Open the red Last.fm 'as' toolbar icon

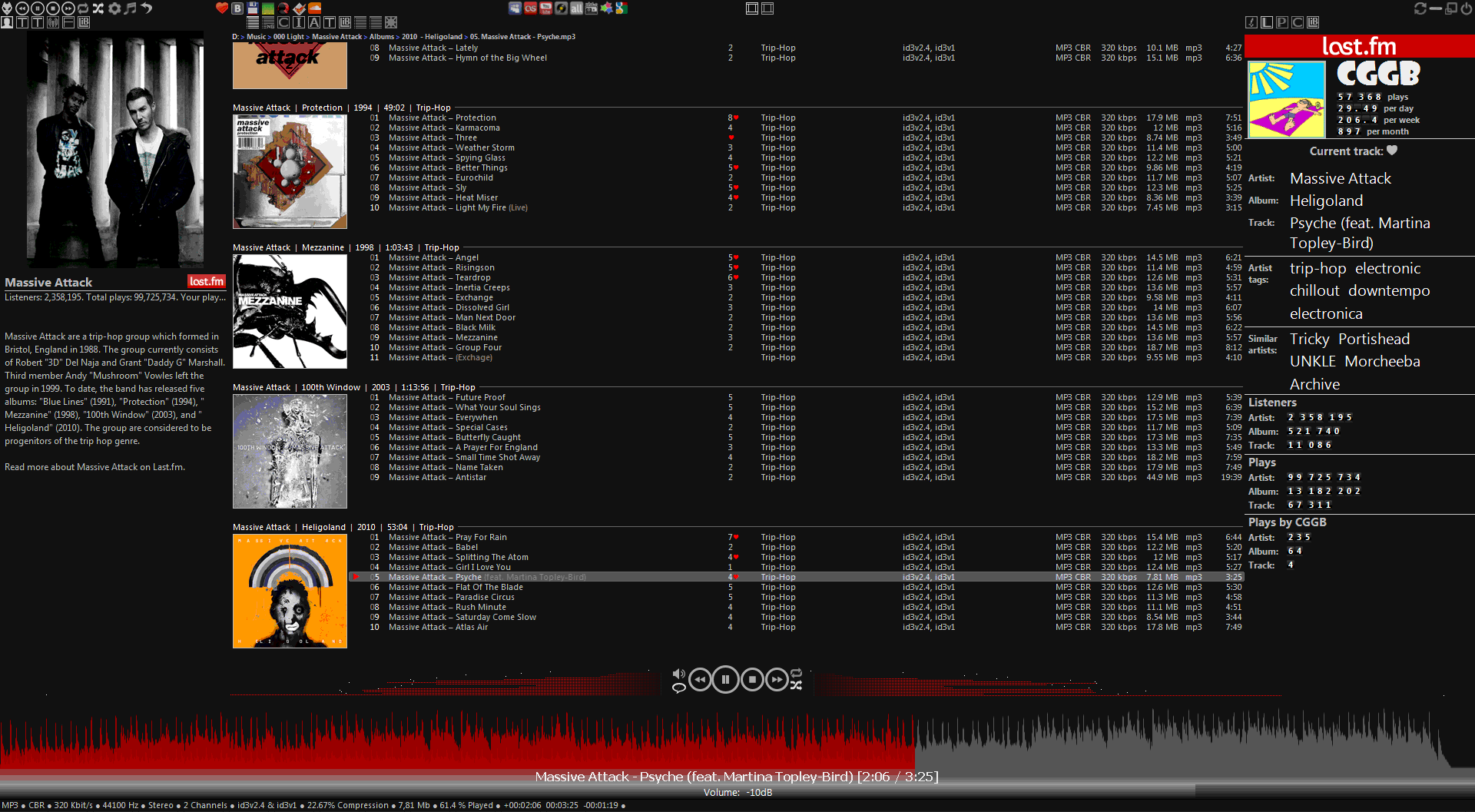[530, 8]
